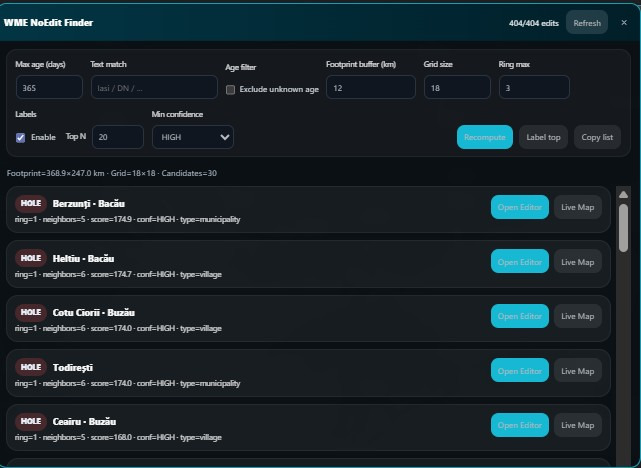Viewport: 641px width, 468px height.
Task: Open the Min confidence dropdown
Action: (x=193, y=137)
